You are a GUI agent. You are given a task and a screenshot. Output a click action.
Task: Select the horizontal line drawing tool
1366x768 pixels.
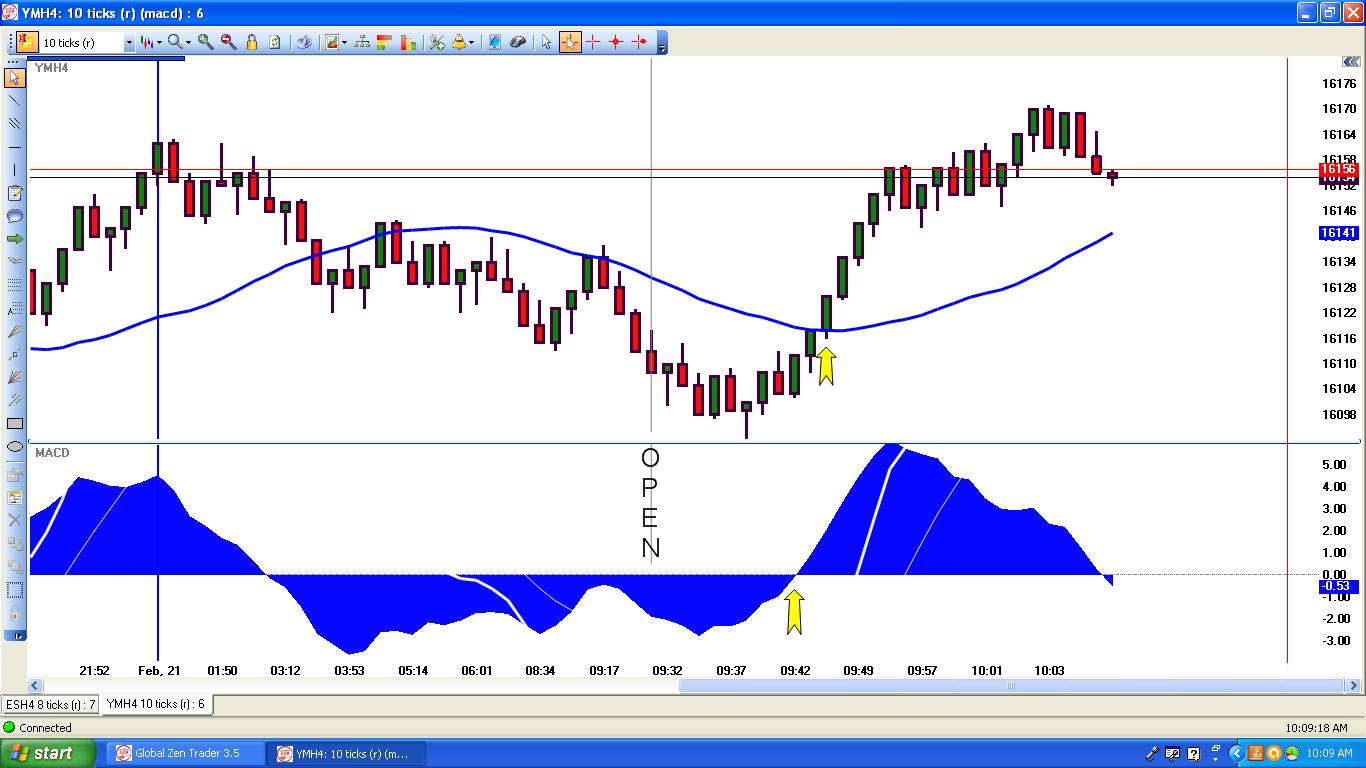pyautogui.click(x=14, y=147)
